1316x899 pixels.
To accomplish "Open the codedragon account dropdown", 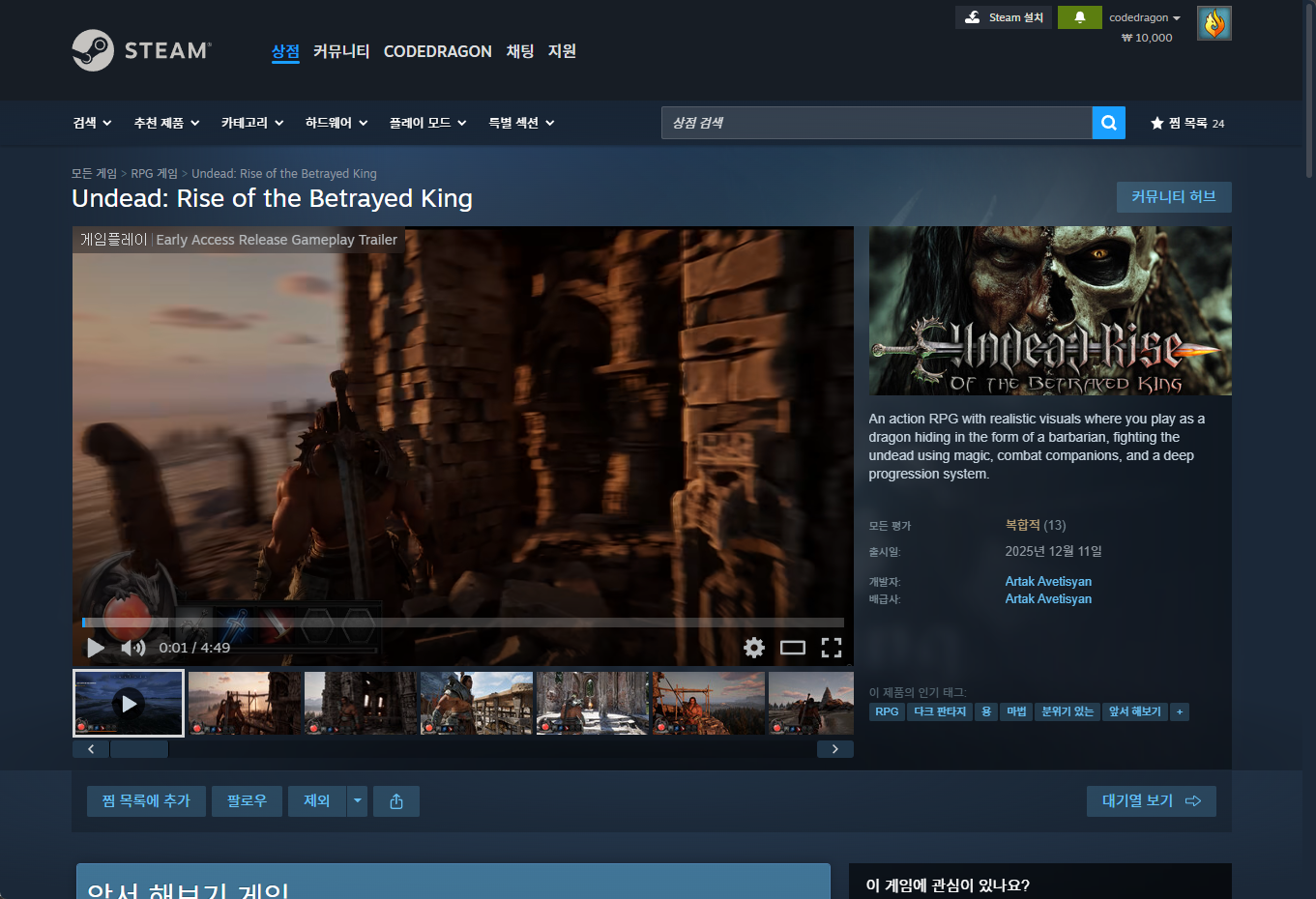I will pos(1145,17).
